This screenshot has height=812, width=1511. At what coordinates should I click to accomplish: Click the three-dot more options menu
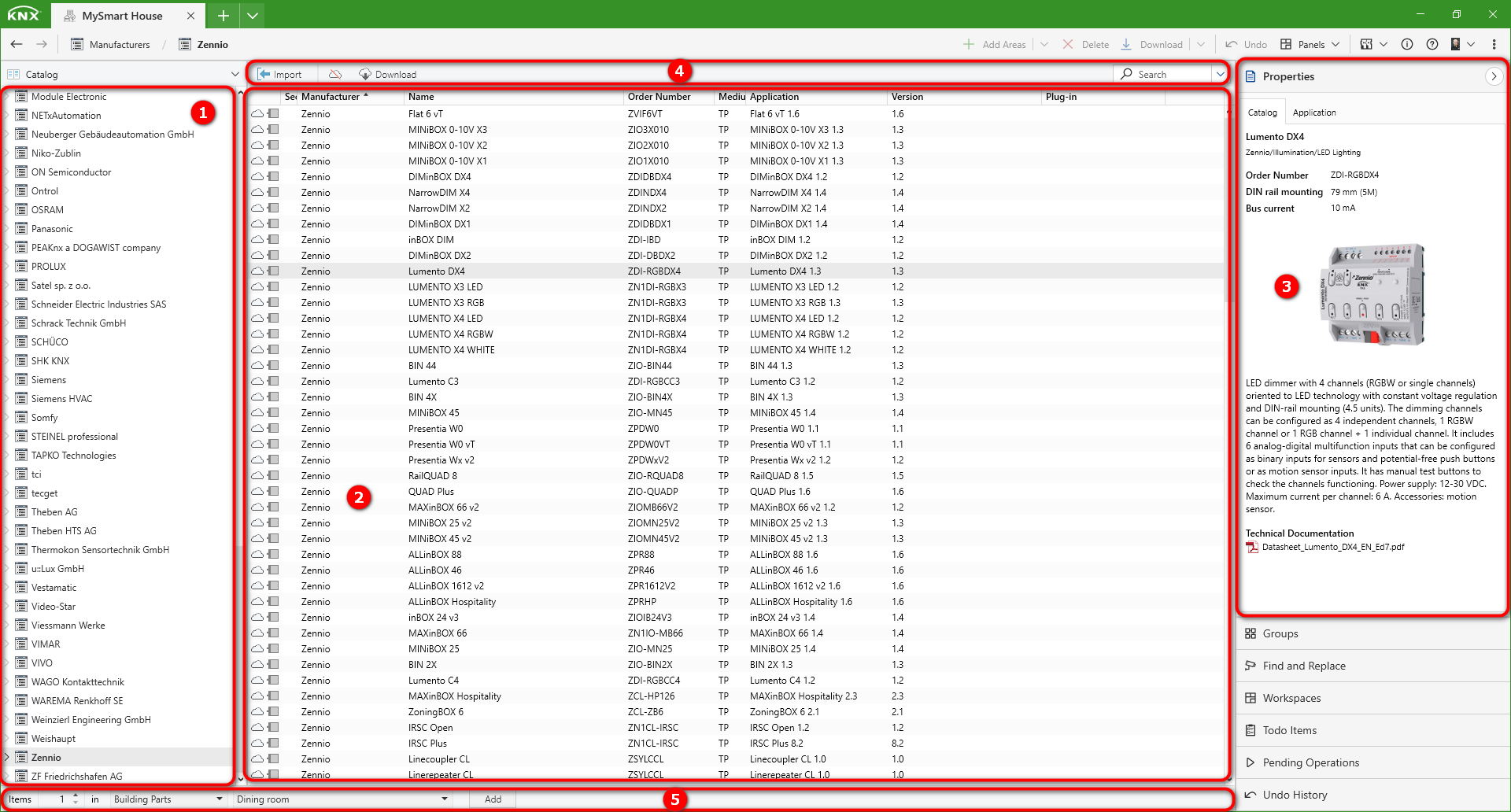point(1494,44)
